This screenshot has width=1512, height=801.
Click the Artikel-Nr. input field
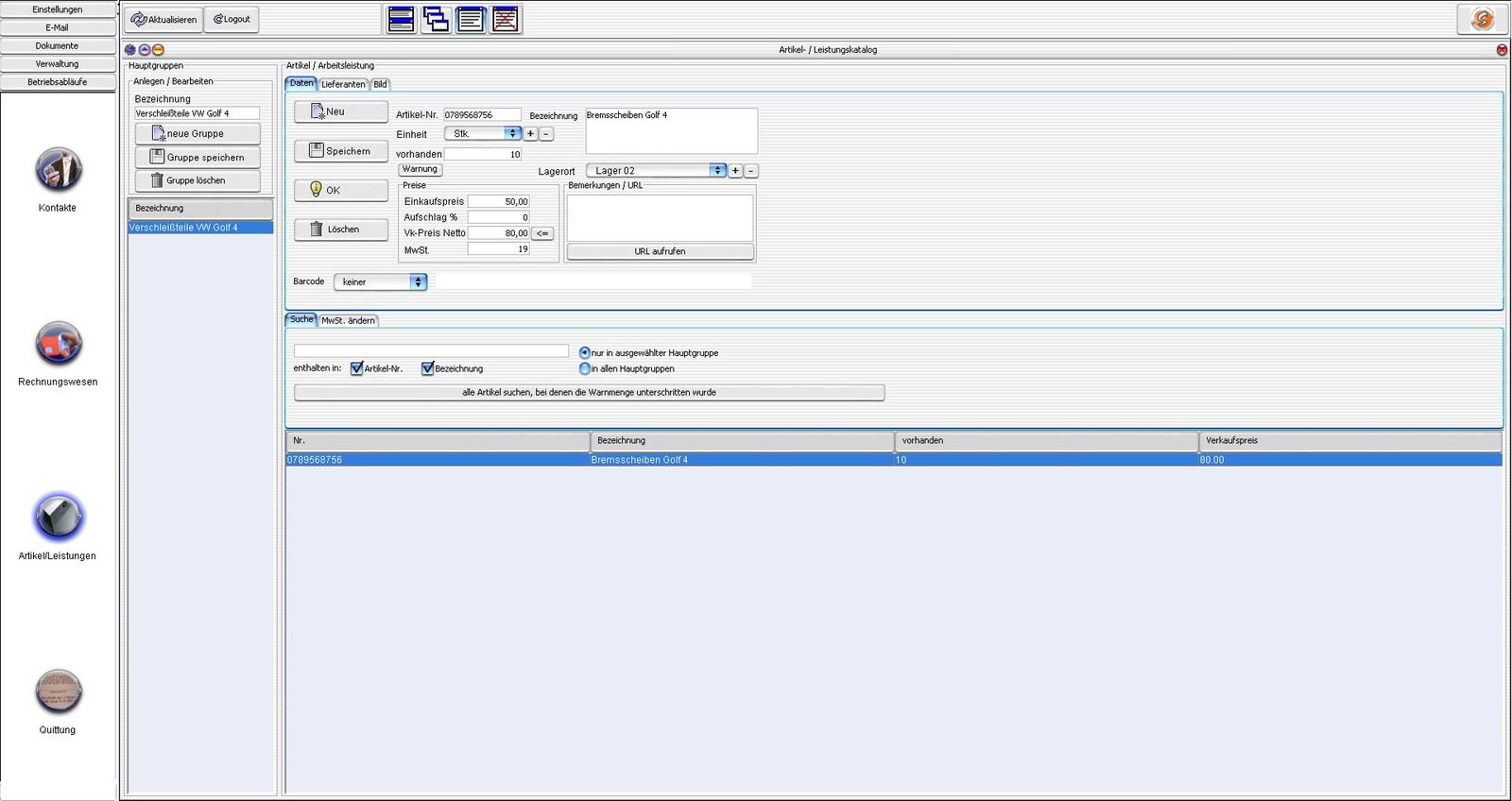pos(482,115)
